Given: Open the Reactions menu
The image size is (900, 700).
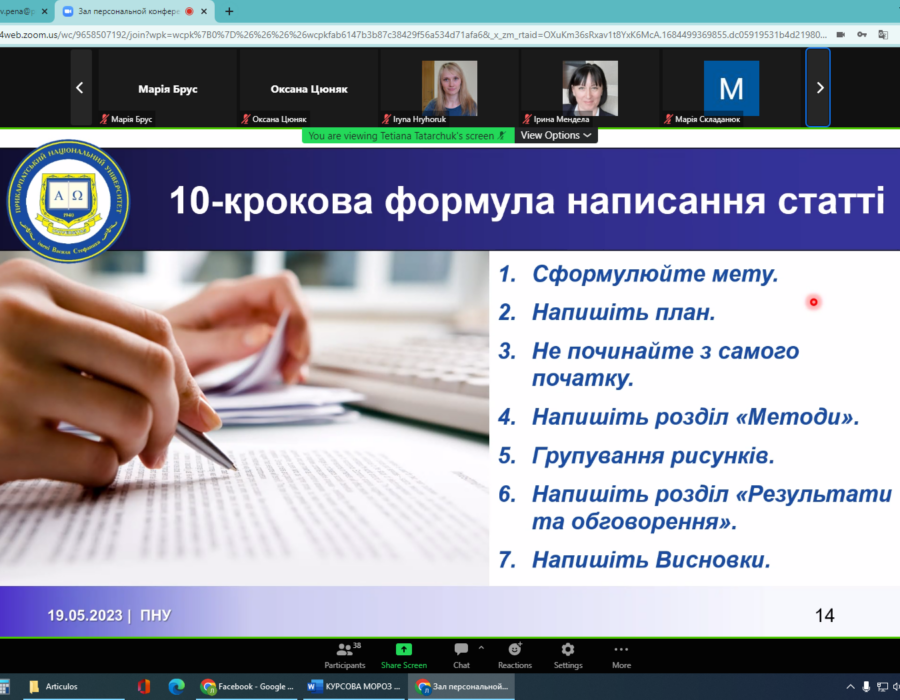Looking at the screenshot, I should pyautogui.click(x=515, y=655).
